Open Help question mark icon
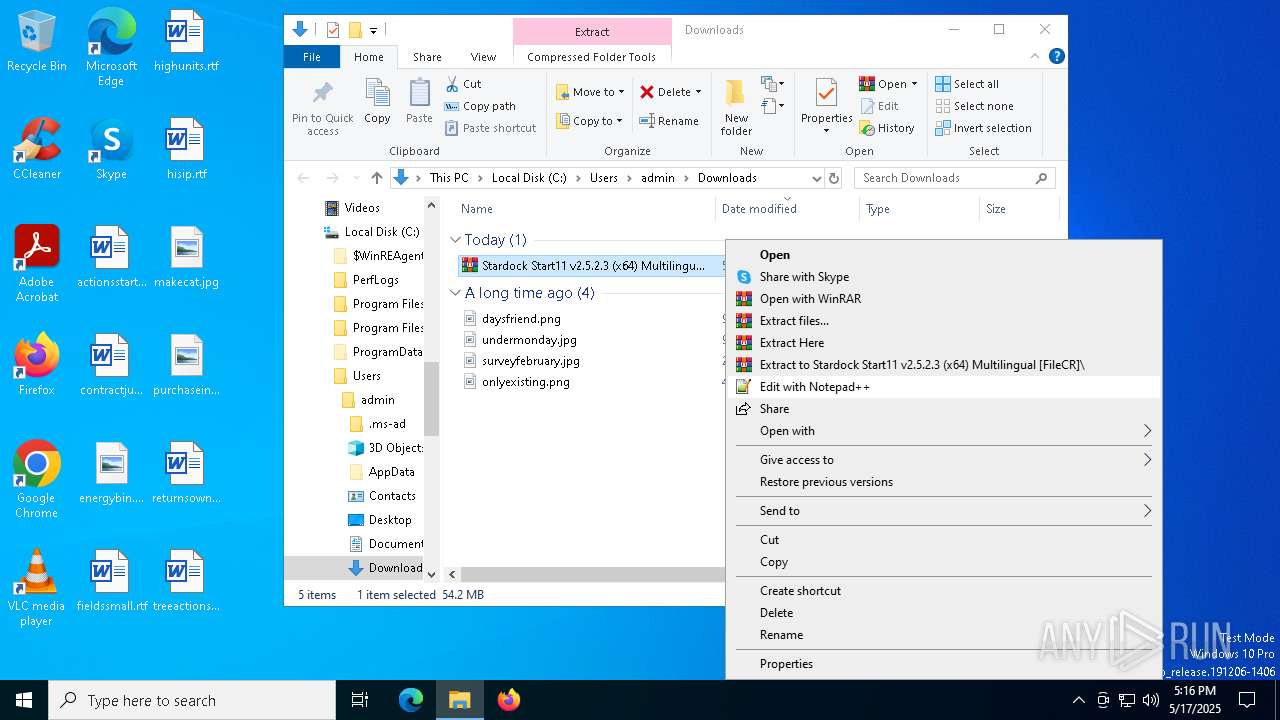The height and width of the screenshot is (720, 1280). pos(1057,57)
